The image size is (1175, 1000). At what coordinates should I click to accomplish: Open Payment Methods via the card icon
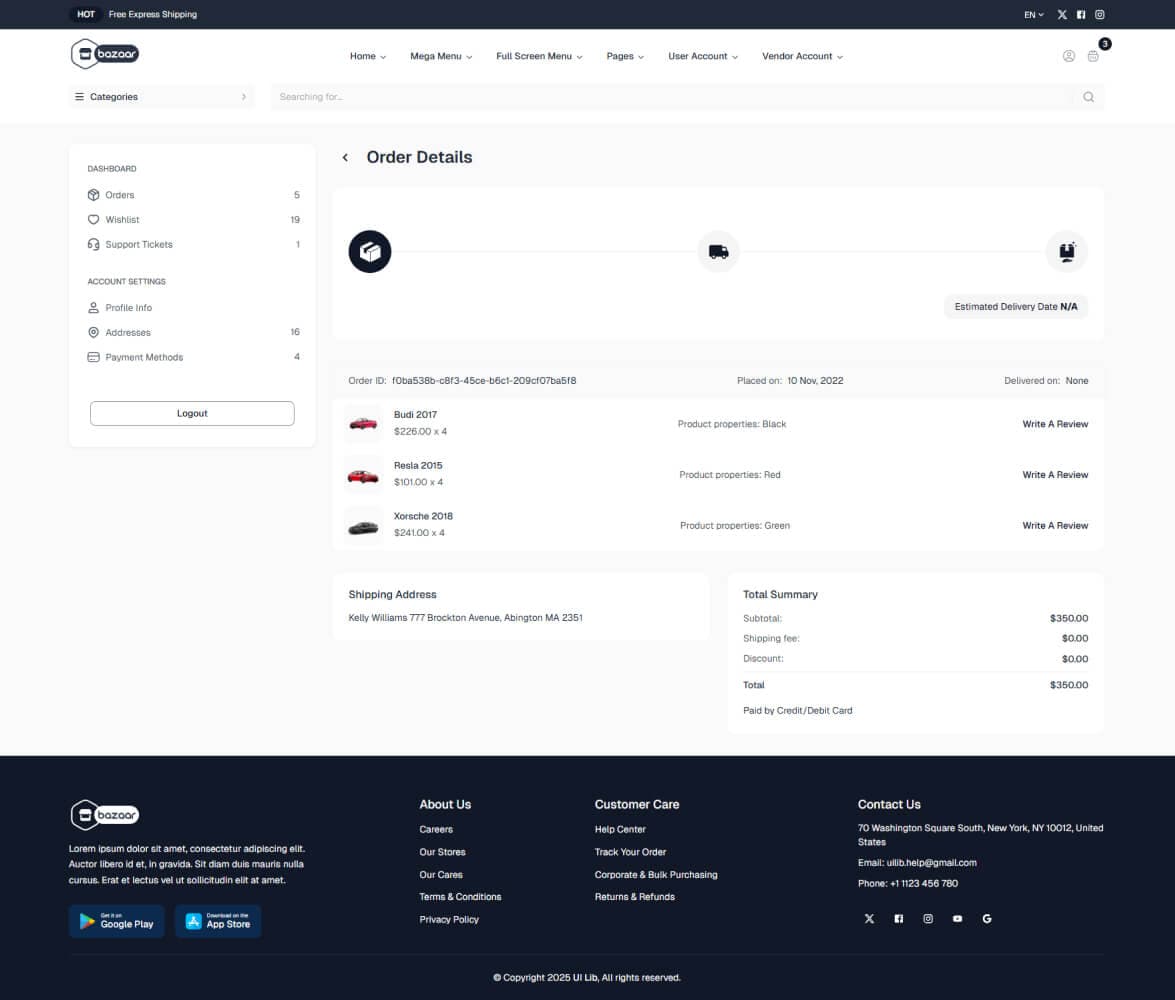pyautogui.click(x=94, y=357)
